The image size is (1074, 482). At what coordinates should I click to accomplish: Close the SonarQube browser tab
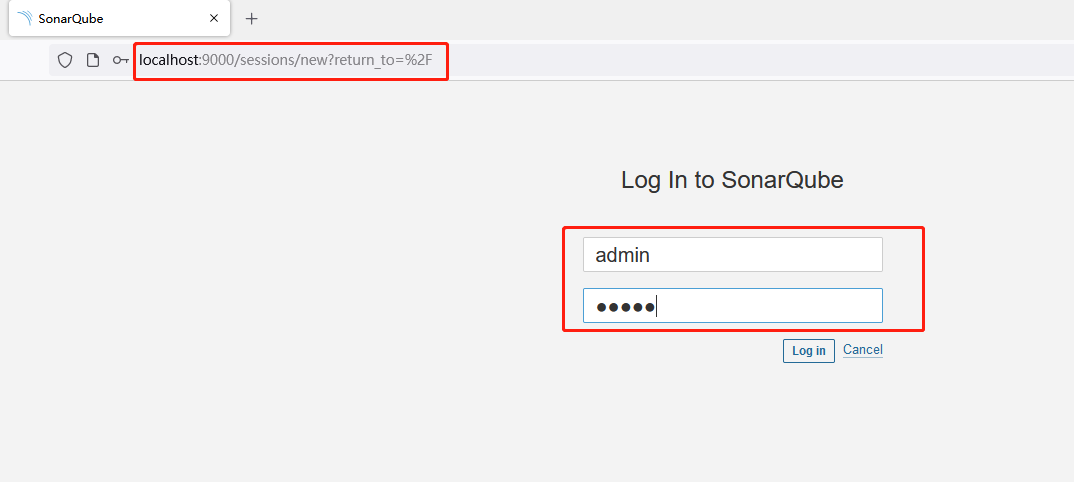(214, 18)
